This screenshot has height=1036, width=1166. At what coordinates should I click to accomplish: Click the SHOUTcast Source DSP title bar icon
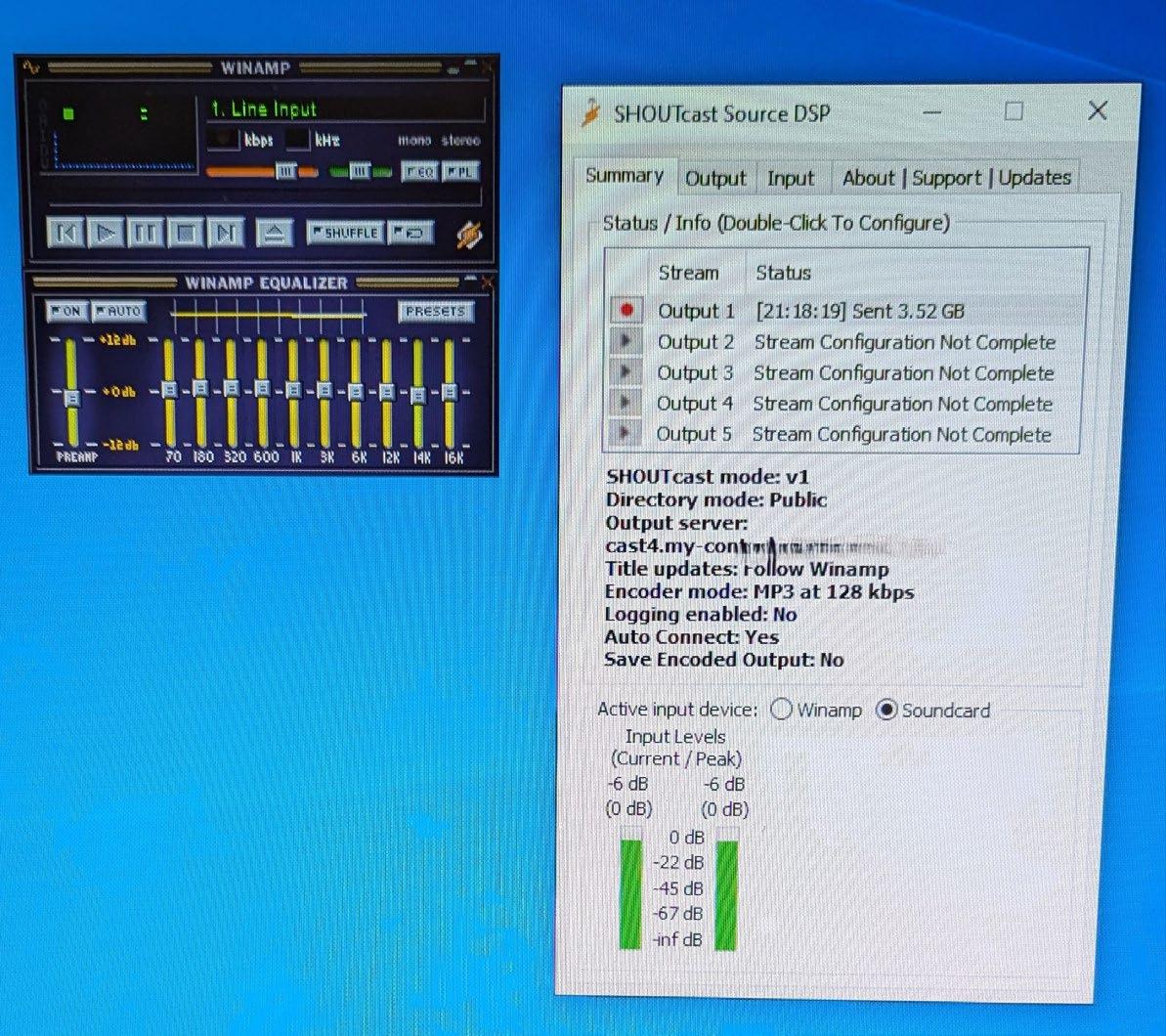592,113
